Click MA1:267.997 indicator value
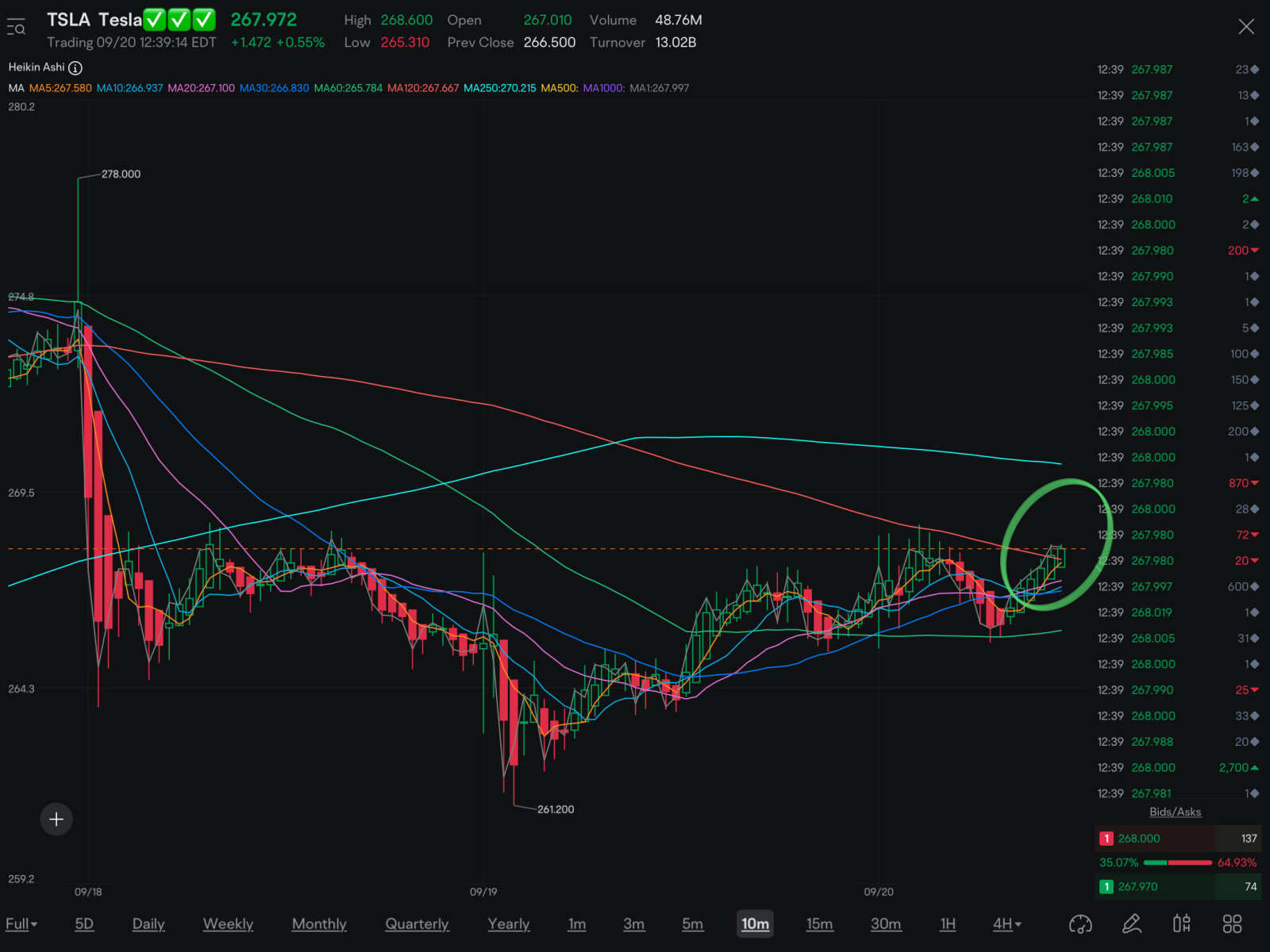Screen dimensions: 1270x952 tap(659, 88)
